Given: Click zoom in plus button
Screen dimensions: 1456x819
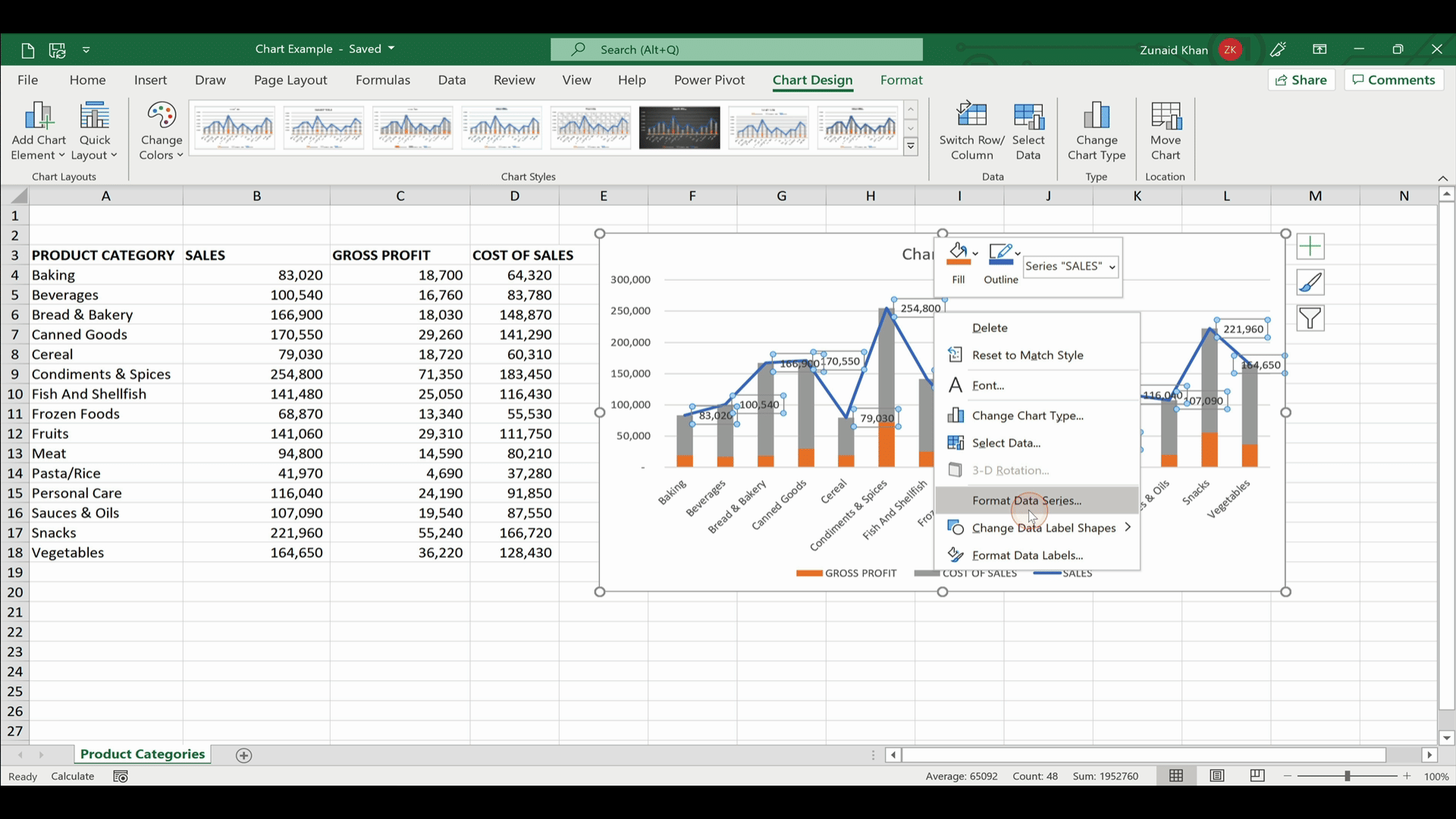Looking at the screenshot, I should tap(1407, 777).
